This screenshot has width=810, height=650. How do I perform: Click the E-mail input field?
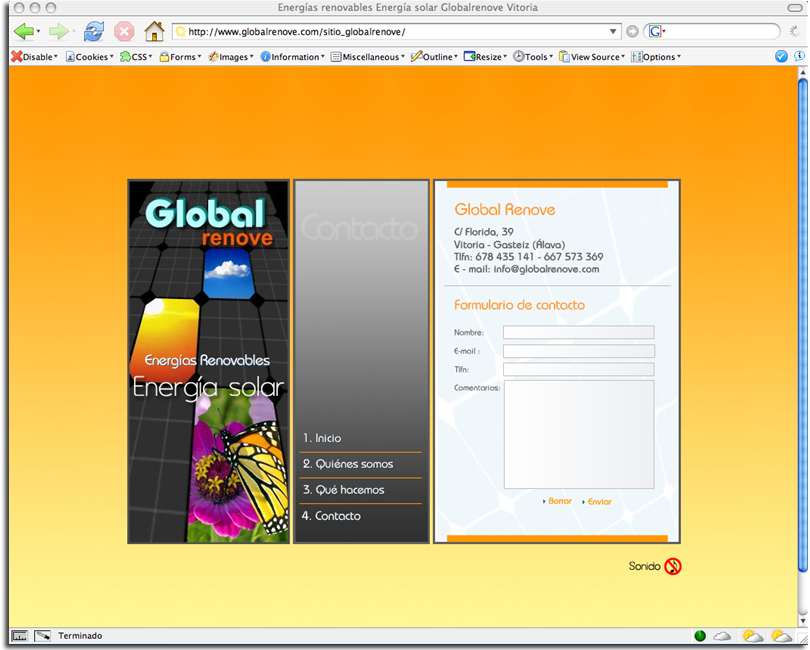(x=579, y=351)
